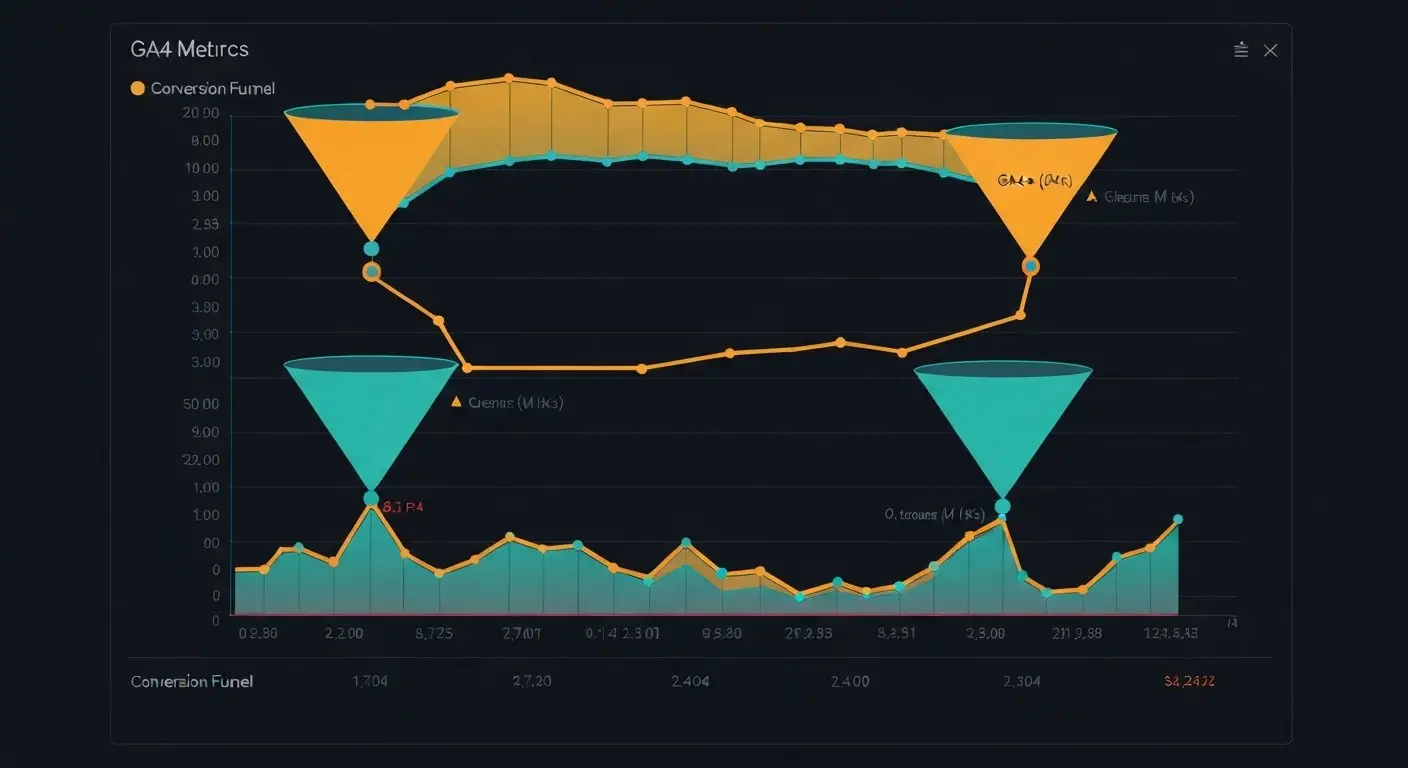Select the teal funnel above the 8.3 P4 label

(x=371, y=424)
